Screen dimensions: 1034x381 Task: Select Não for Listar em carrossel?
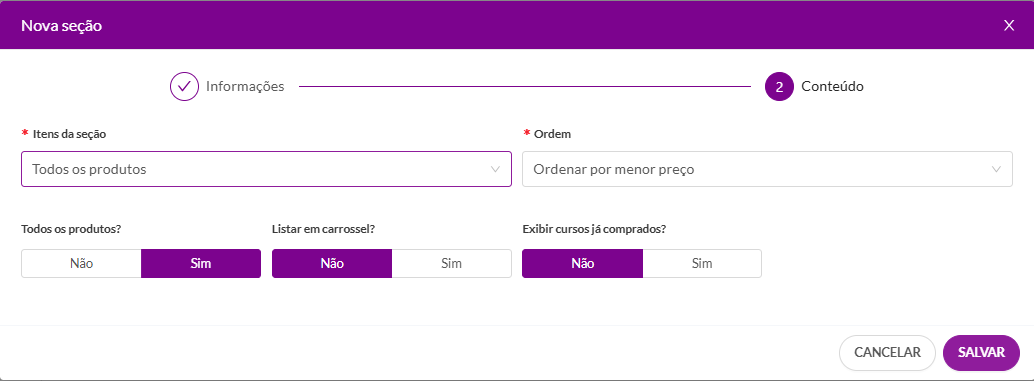[x=332, y=264]
